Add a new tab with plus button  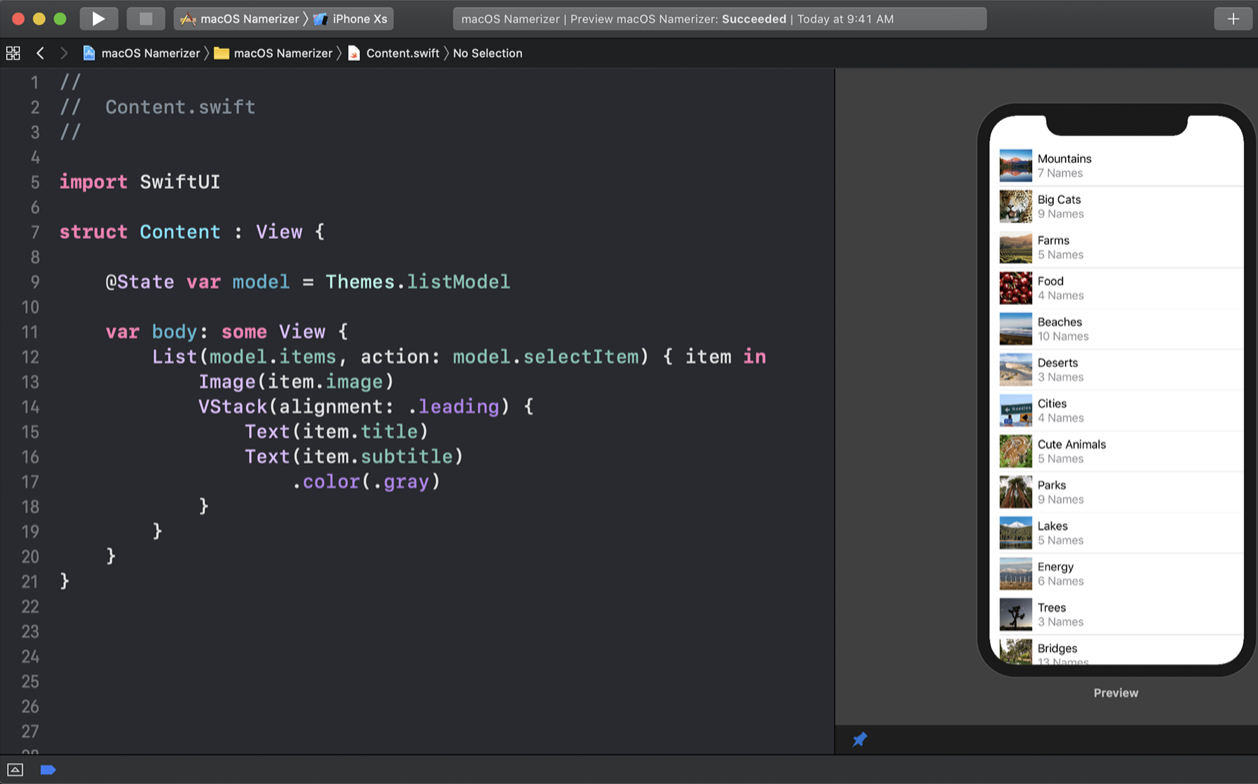pyautogui.click(x=1232, y=19)
